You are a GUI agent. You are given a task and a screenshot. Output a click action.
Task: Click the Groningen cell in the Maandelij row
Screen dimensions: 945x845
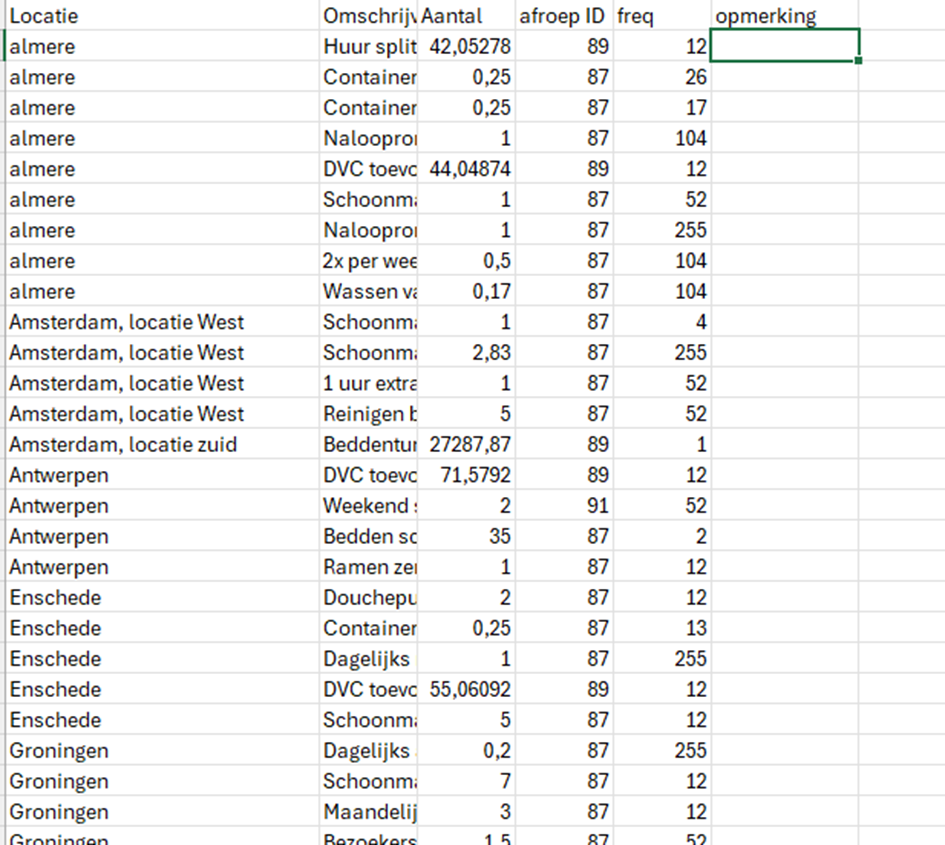click(x=162, y=812)
